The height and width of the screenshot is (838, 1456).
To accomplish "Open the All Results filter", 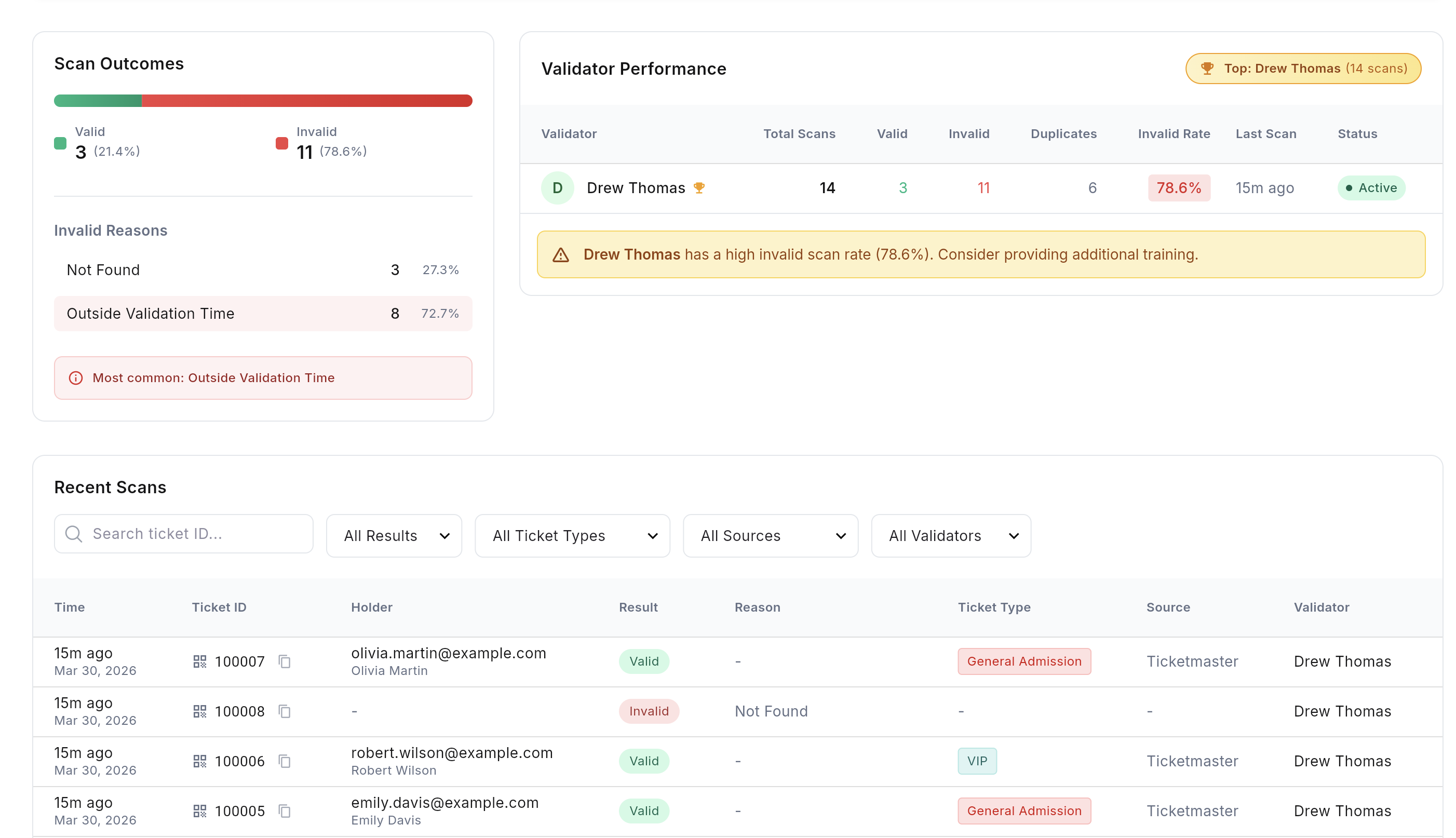I will [394, 535].
